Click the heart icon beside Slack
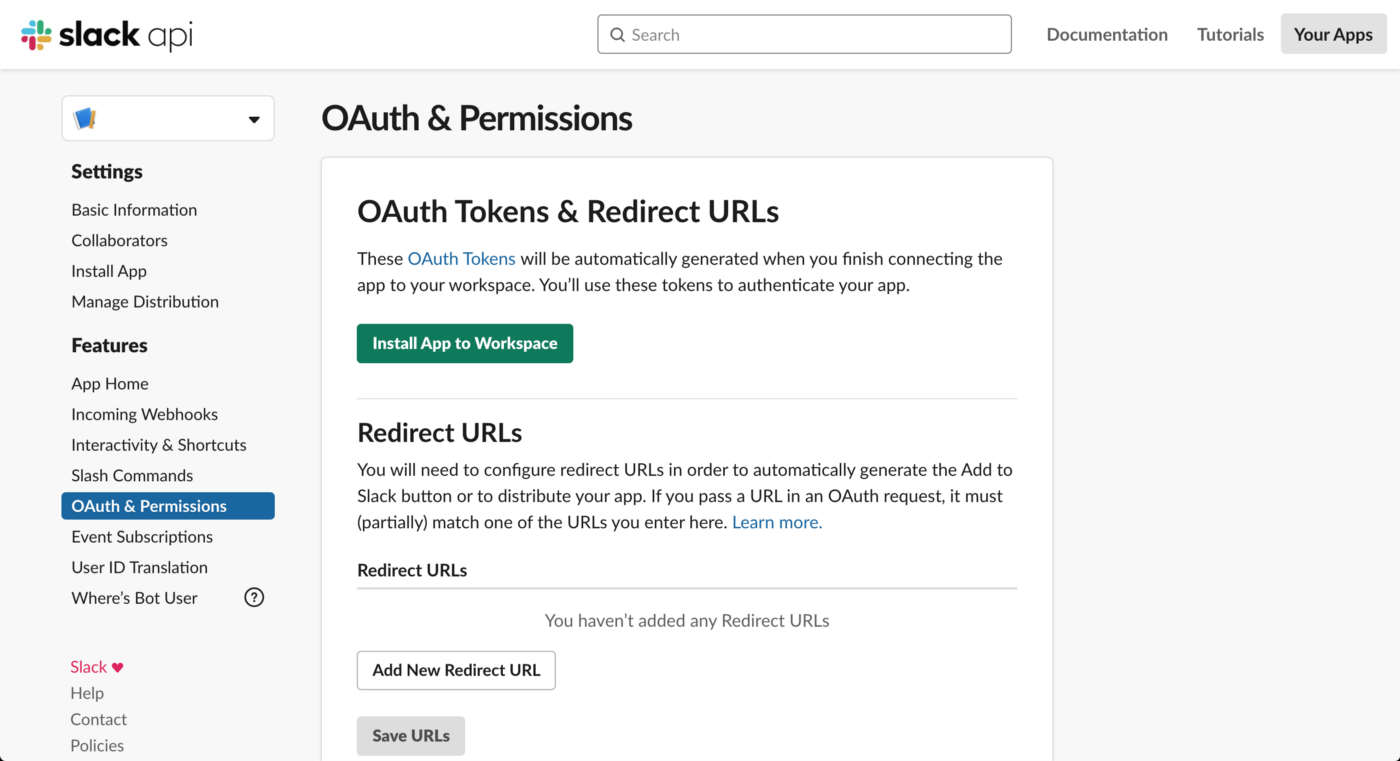1400x761 pixels. pyautogui.click(x=118, y=668)
